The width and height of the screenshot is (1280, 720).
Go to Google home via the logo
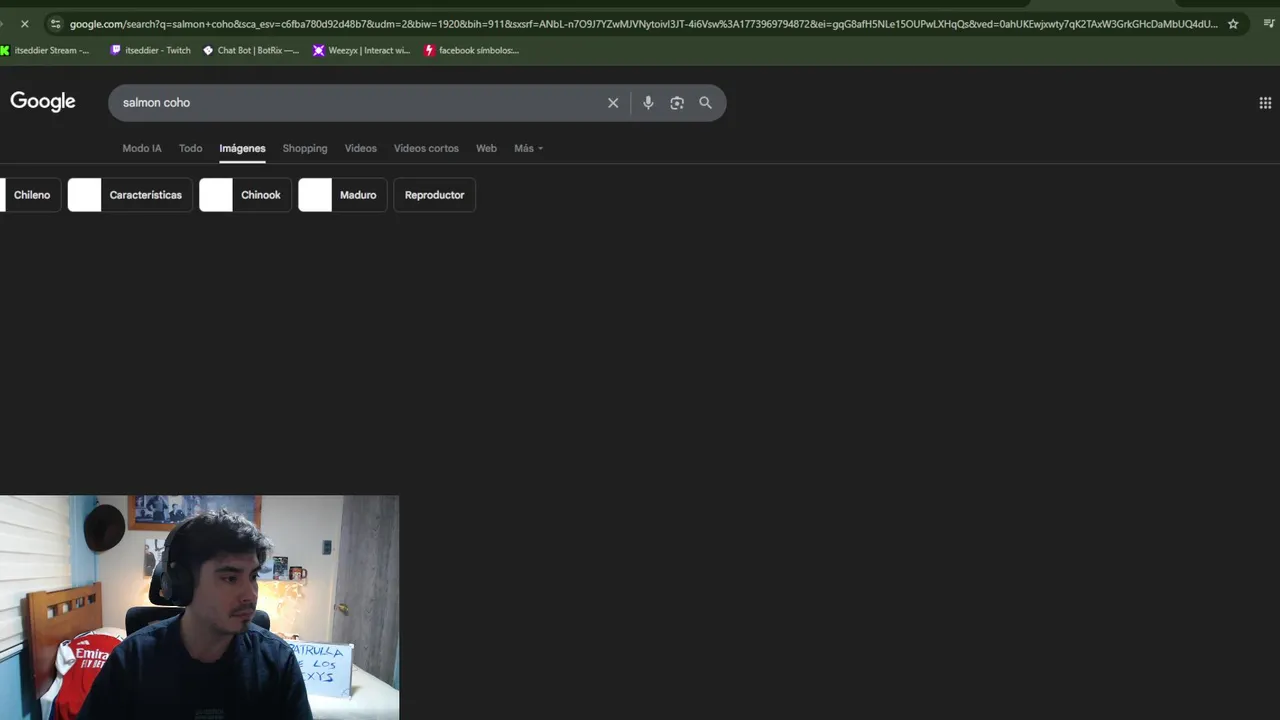tap(43, 101)
